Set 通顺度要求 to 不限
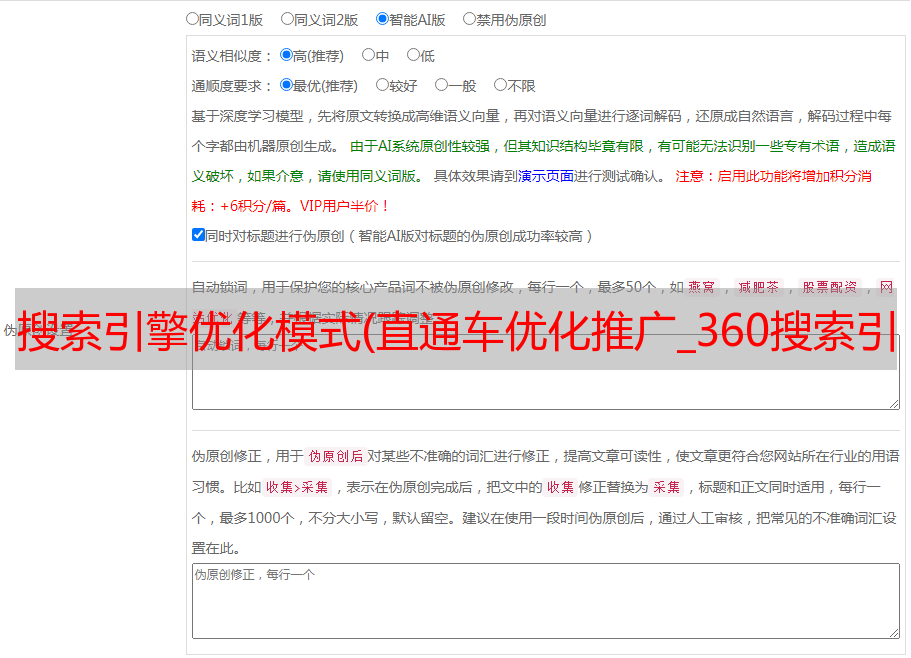 (x=500, y=85)
